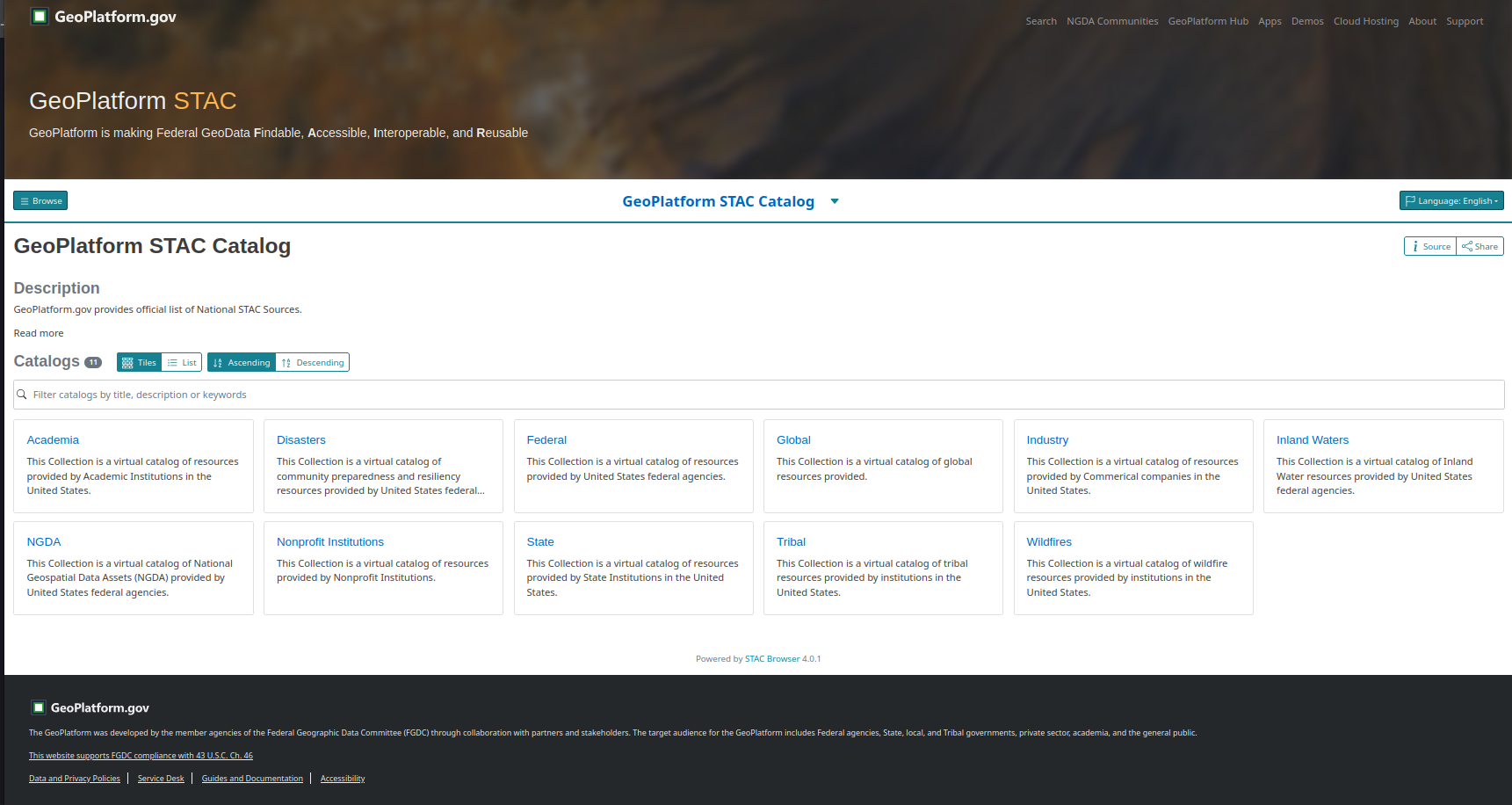Click the GeoPlatform.gov logo icon in header
The height and width of the screenshot is (805, 1512).
pos(39,16)
